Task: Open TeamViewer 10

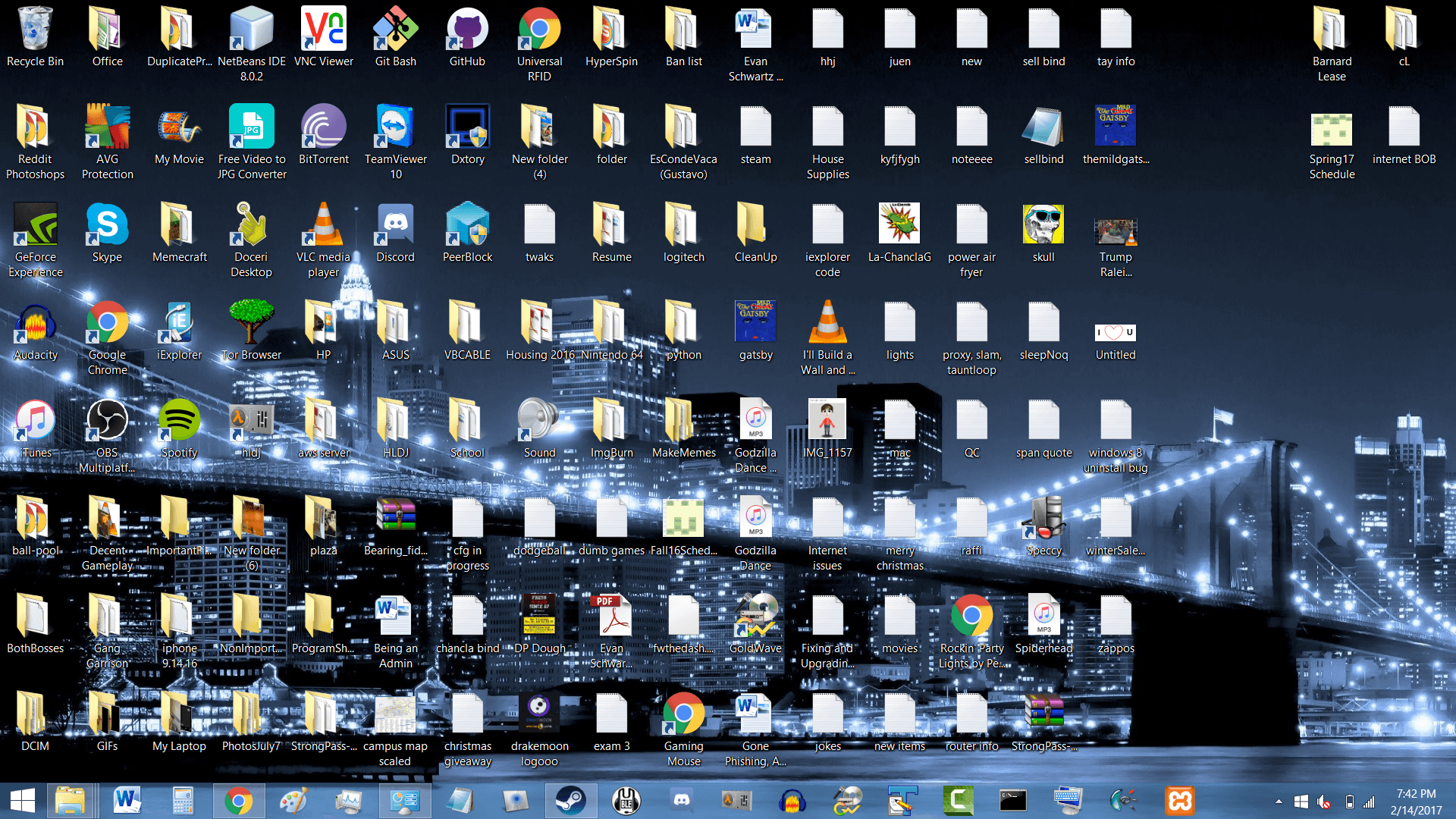Action: [395, 127]
